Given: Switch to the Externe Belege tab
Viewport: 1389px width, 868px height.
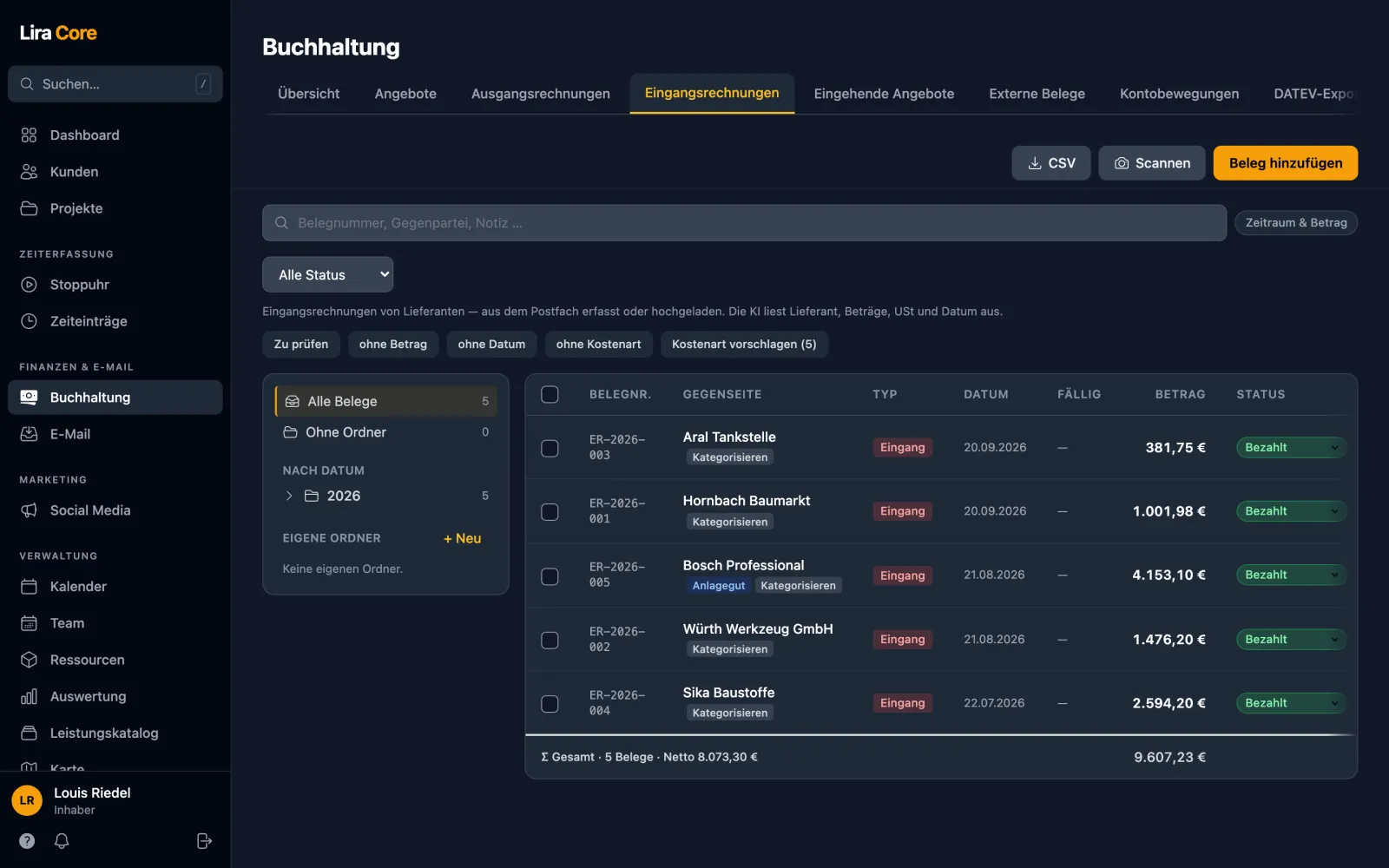Looking at the screenshot, I should click(x=1037, y=94).
